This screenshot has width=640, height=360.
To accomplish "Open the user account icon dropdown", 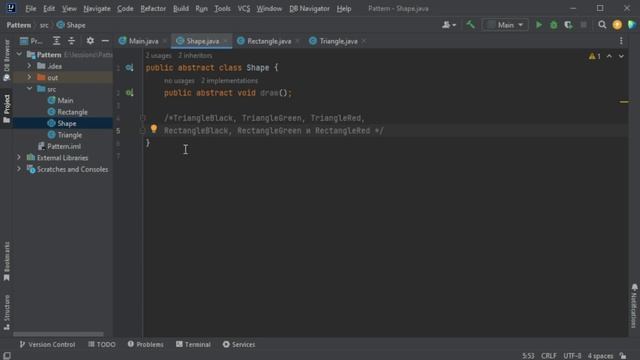I will tap(449, 25).
